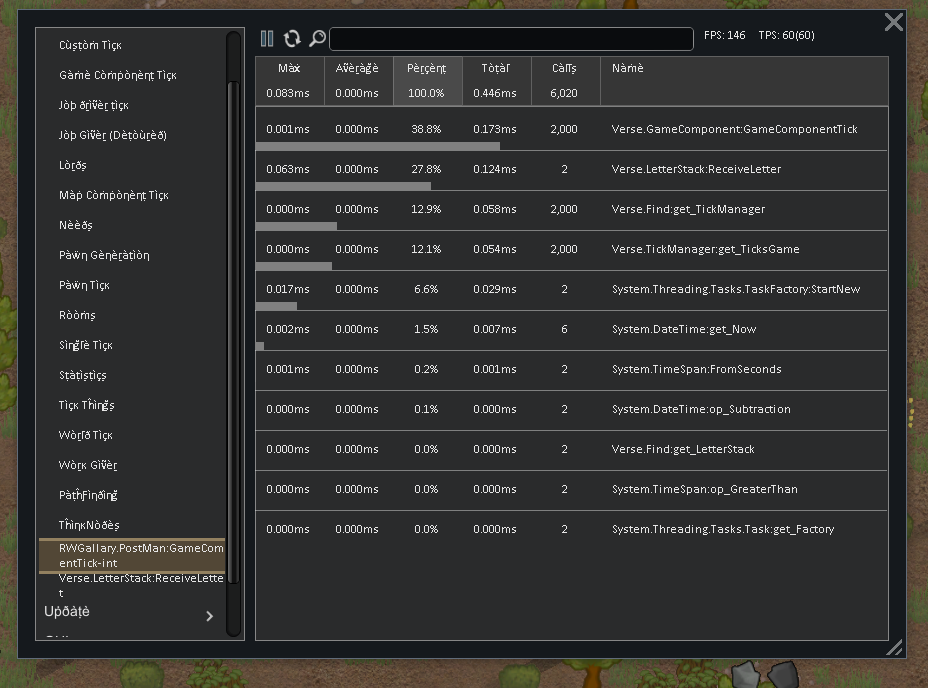The height and width of the screenshot is (688, 928).
Task: Click Verse.Find:get_LetterStack row name
Action: (x=683, y=449)
